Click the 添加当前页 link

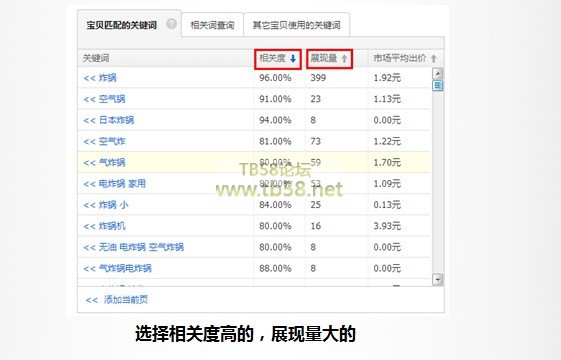click(x=117, y=300)
